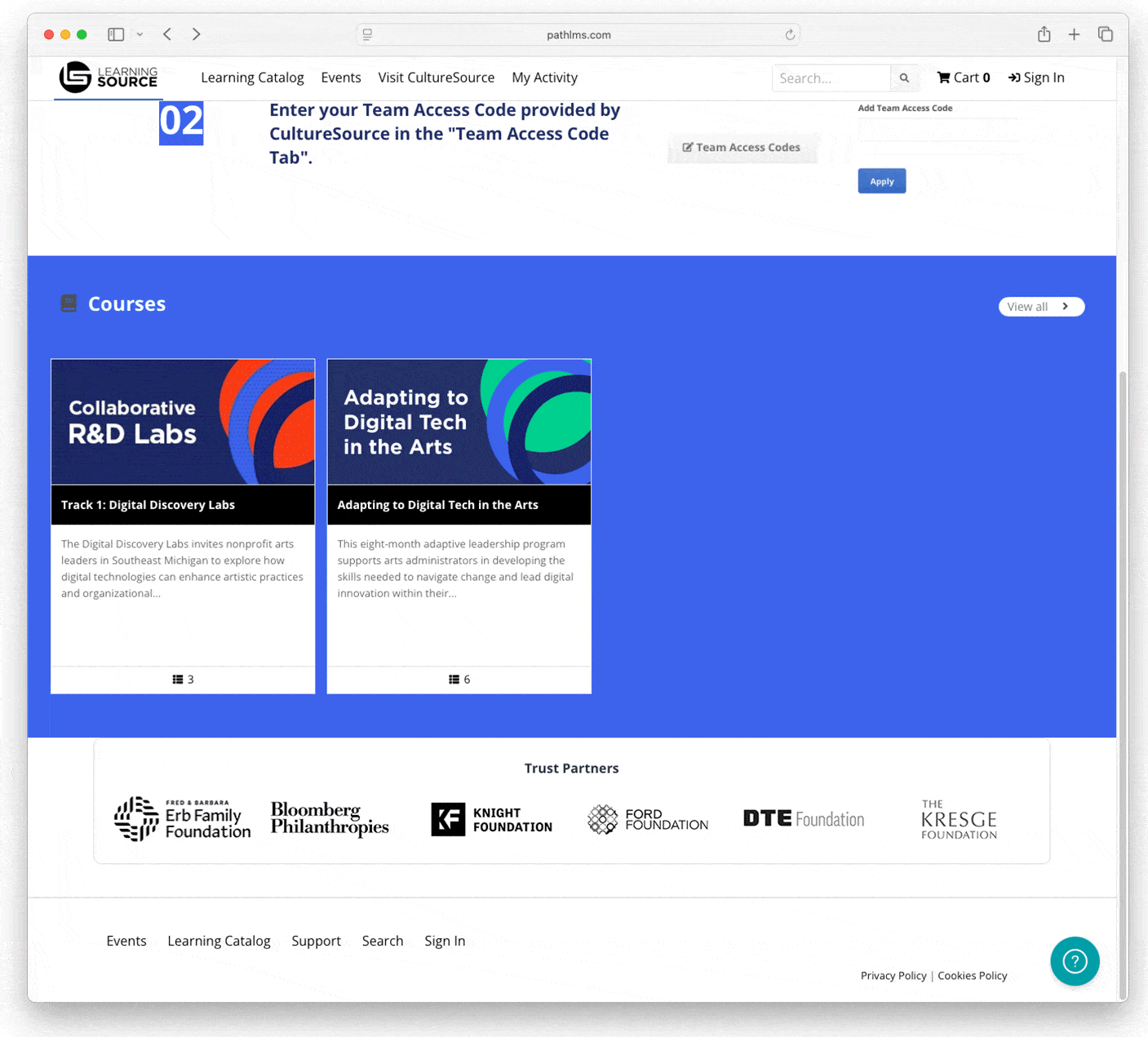The image size is (1148, 1037).
Task: Click the Erb Family Foundation logo
Action: pyautogui.click(x=183, y=819)
